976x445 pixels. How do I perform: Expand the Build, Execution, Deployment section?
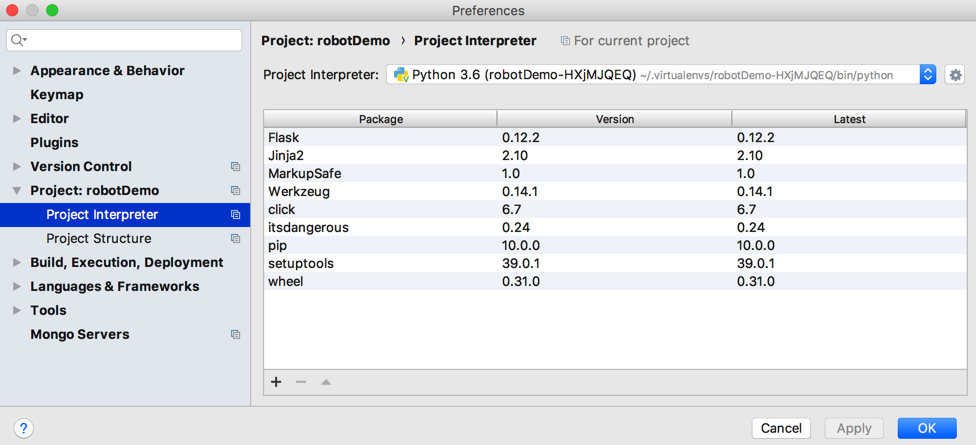click(17, 263)
